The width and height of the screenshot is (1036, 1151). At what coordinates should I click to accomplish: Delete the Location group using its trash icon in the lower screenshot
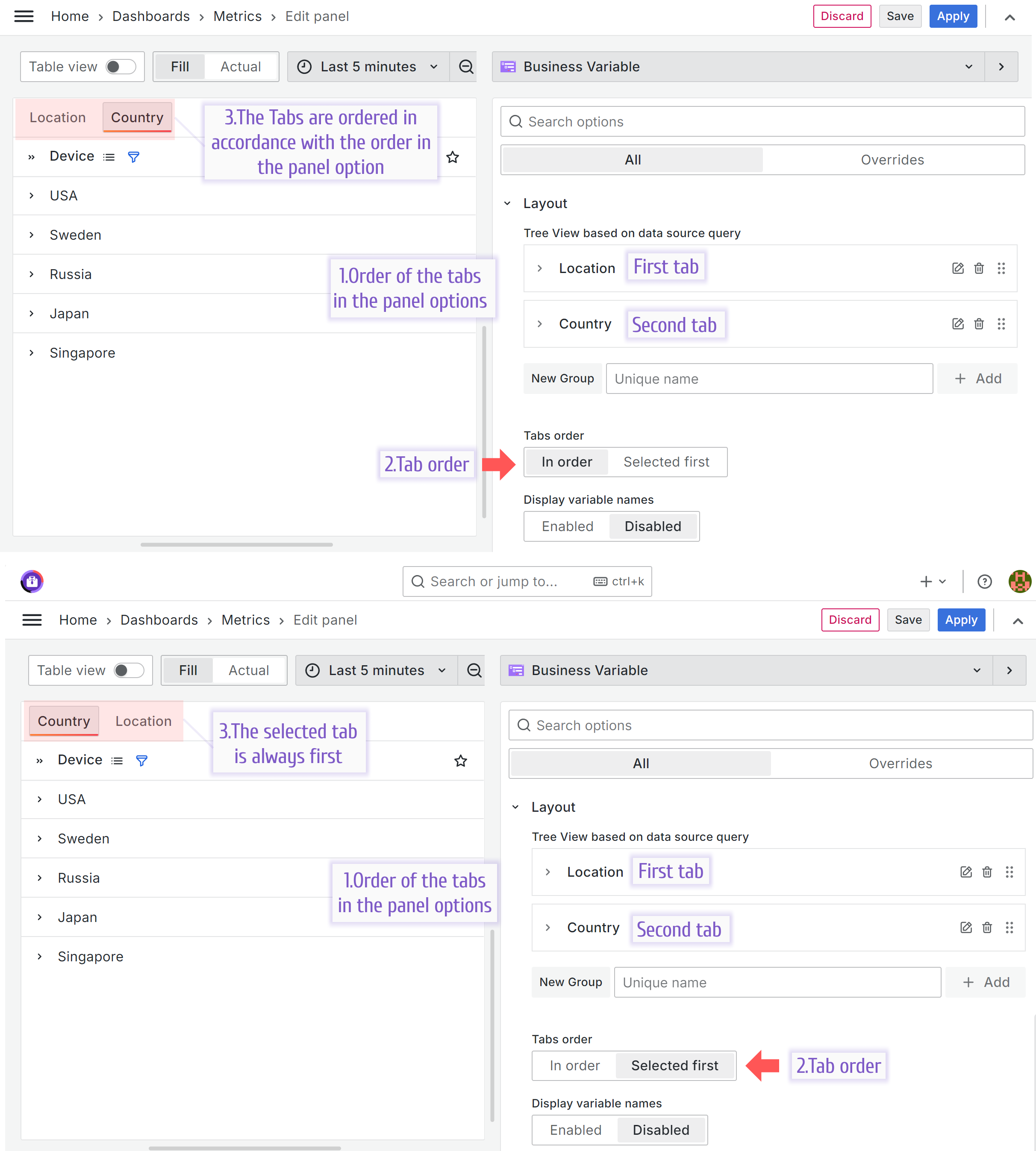(986, 872)
